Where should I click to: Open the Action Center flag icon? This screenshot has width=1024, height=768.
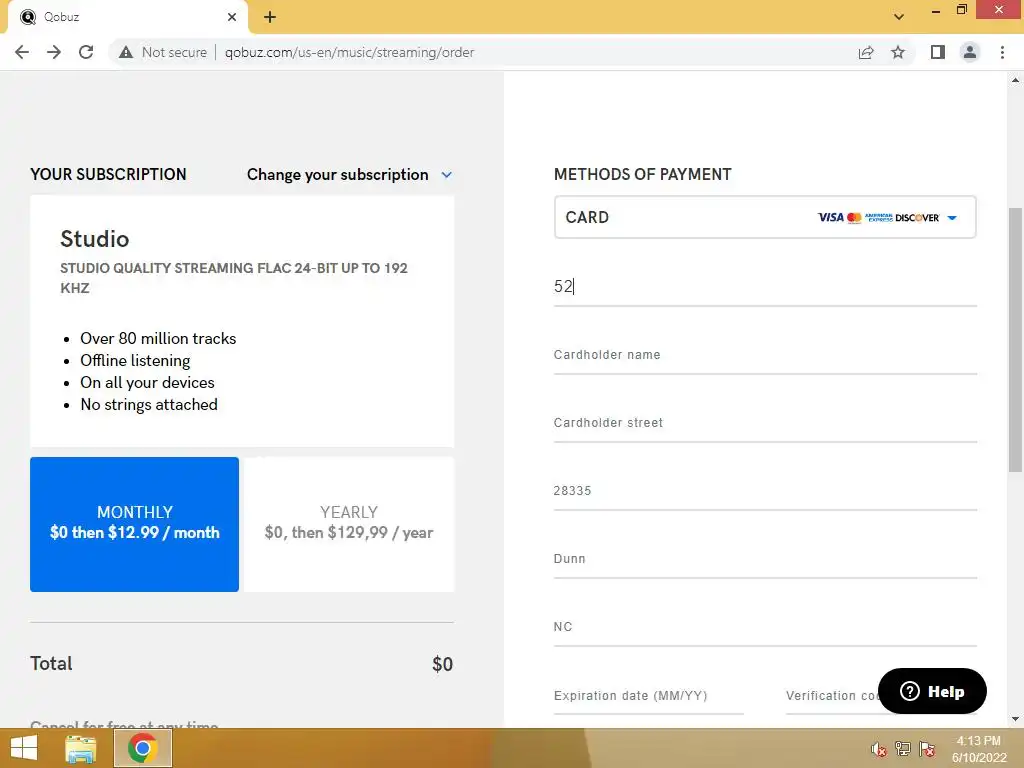(x=927, y=749)
